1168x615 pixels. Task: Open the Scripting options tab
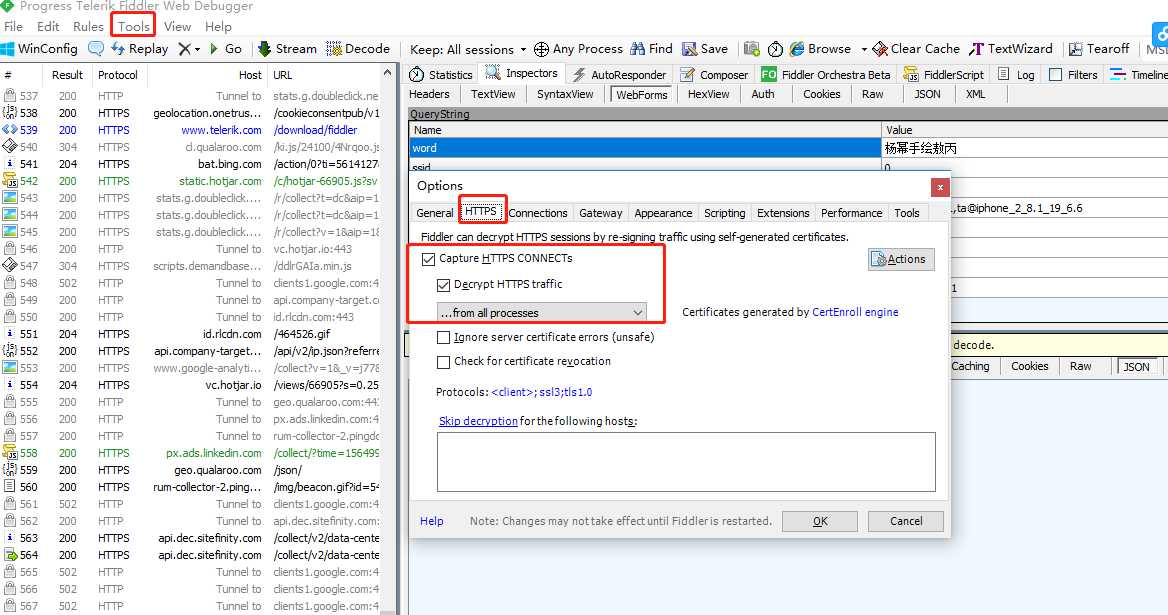[x=725, y=213]
